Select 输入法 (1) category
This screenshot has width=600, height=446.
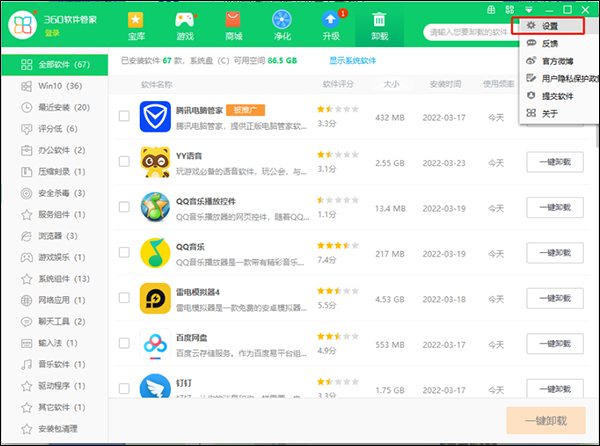55,343
